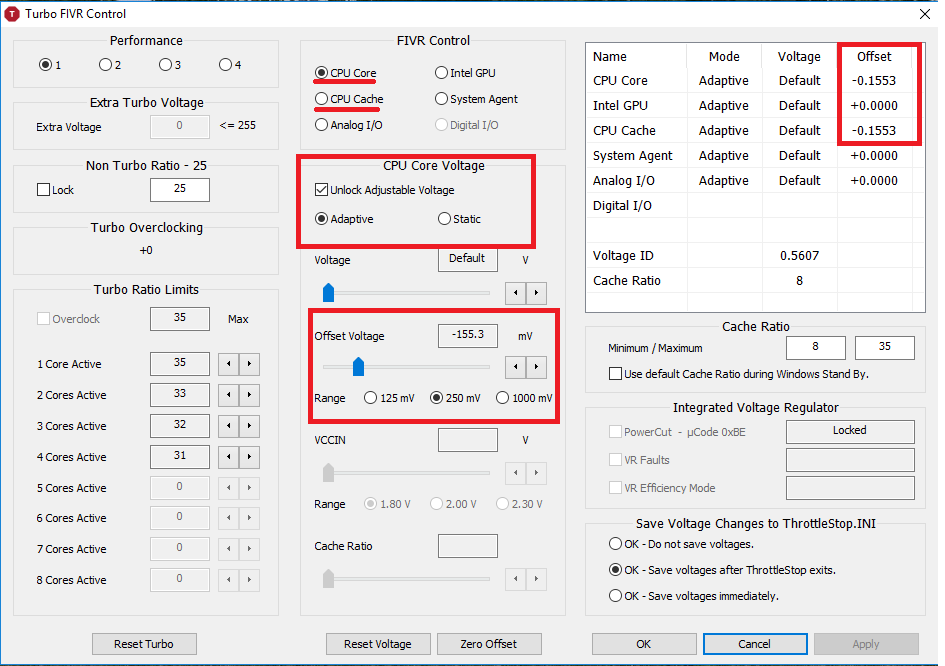Click the Reset Voltage button
Screen dimensions: 945x666
point(378,644)
